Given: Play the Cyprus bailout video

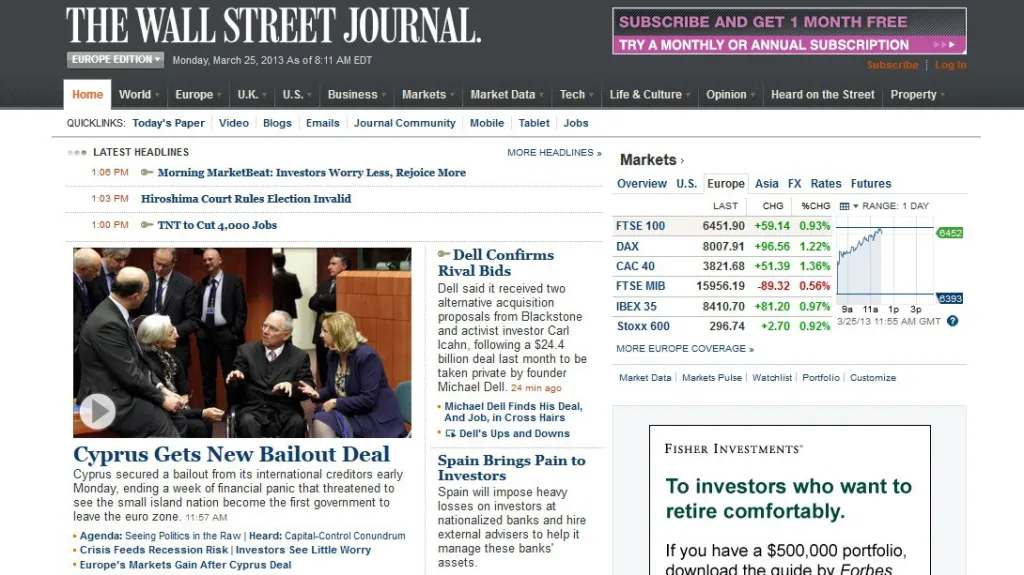Looking at the screenshot, I should pyautogui.click(x=97, y=411).
